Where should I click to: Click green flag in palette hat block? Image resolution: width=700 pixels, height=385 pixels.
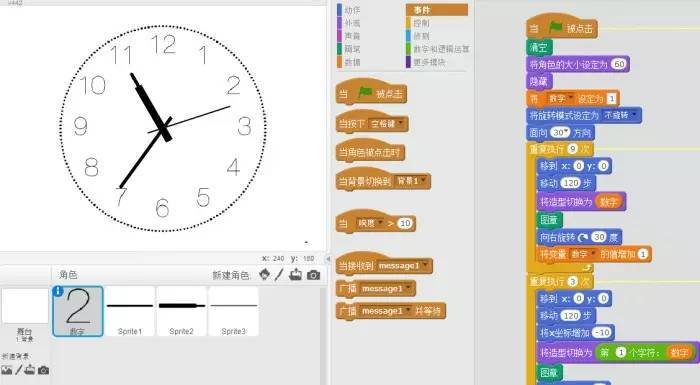pyautogui.click(x=365, y=92)
